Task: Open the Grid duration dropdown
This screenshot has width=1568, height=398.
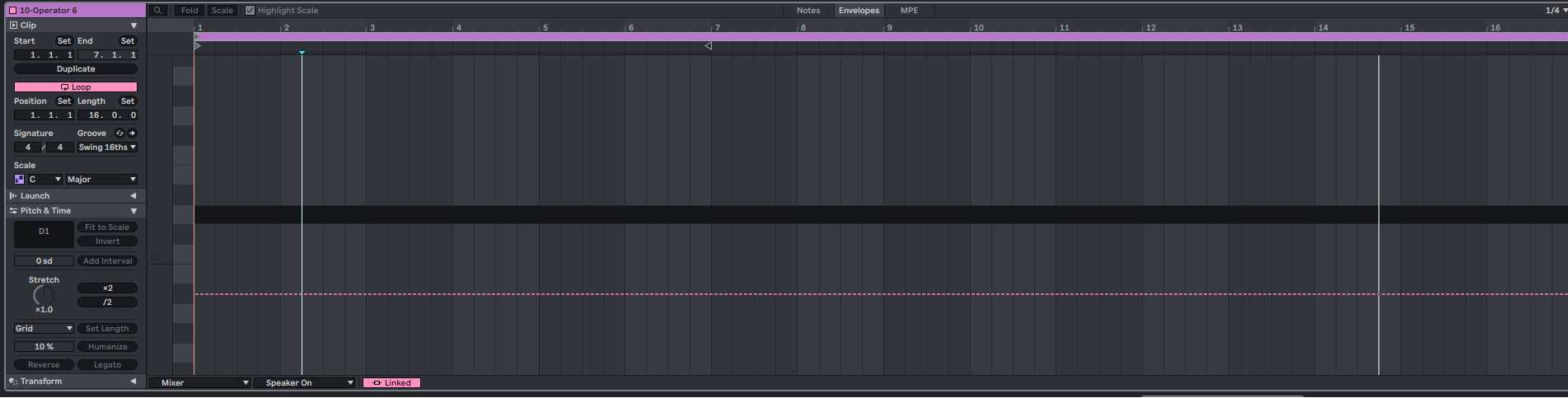Action: pos(44,329)
